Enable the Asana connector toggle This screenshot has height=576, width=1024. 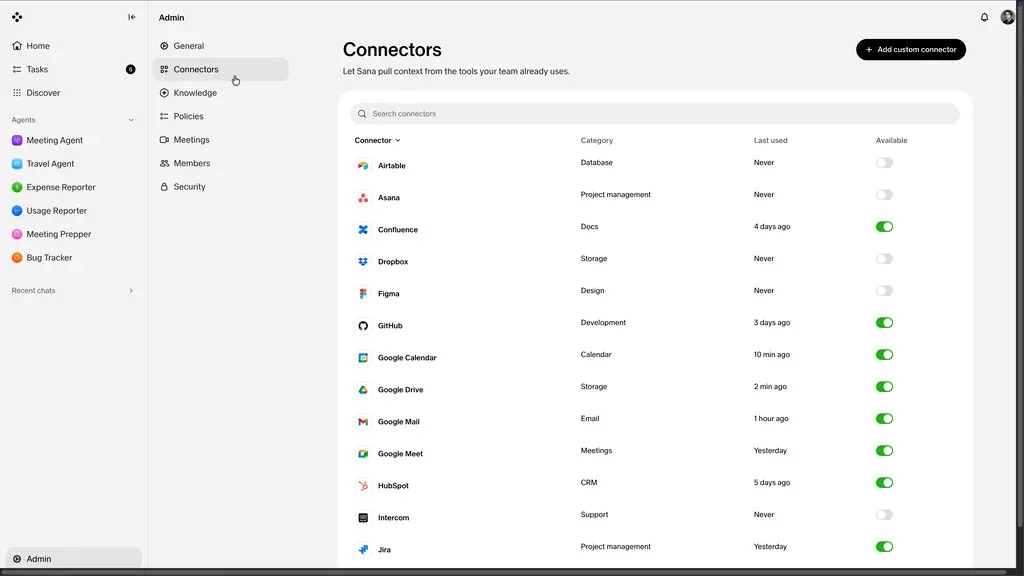point(884,195)
